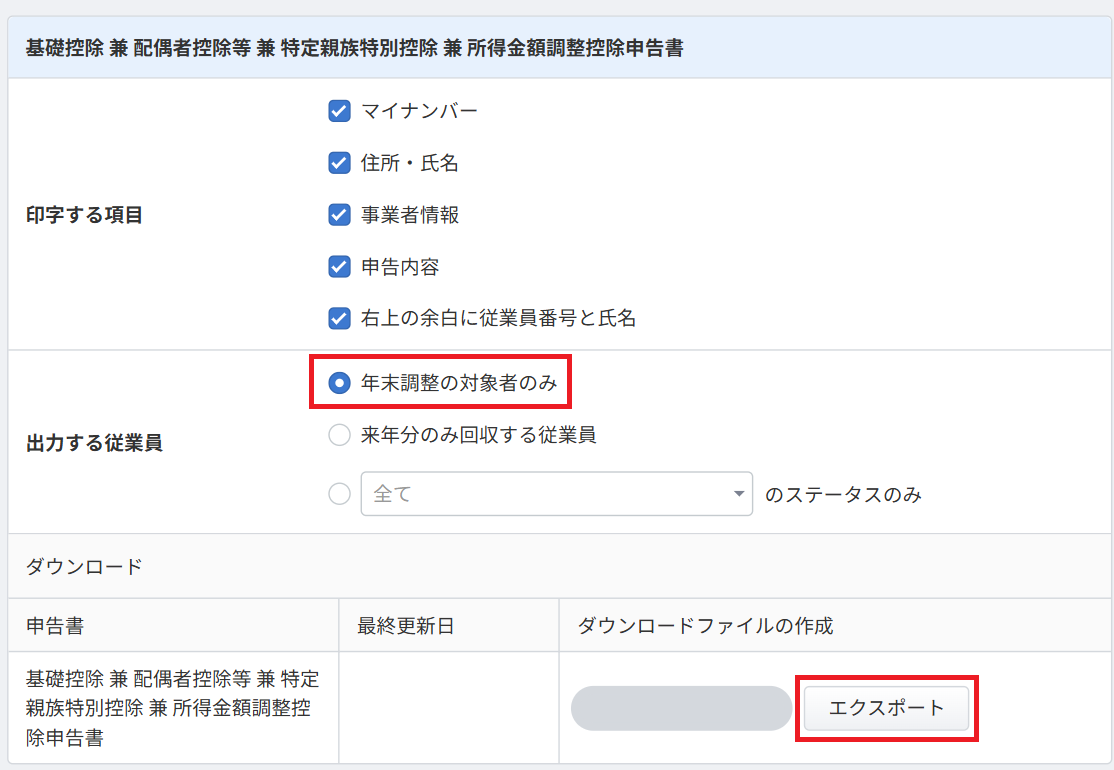
Task: Click the ダウンロード section heading
Action: 84,567
